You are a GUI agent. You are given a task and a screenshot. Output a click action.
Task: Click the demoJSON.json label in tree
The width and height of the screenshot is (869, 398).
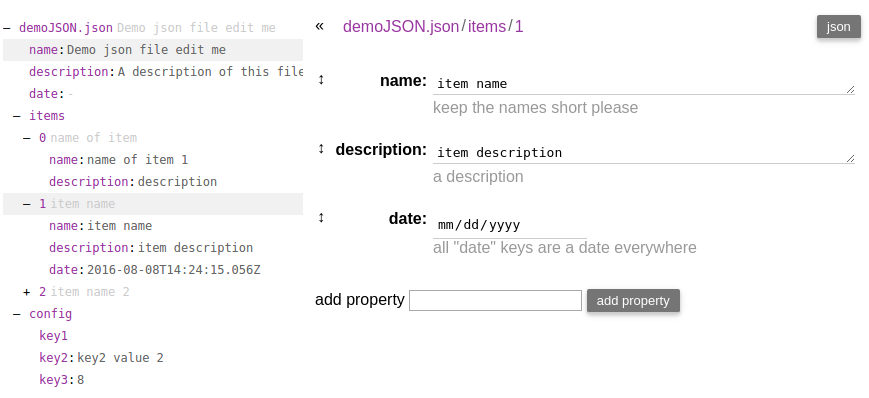66,28
